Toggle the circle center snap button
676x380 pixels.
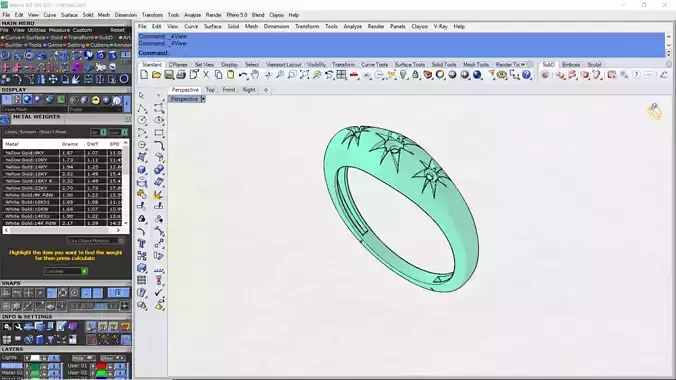pyautogui.click(x=74, y=293)
